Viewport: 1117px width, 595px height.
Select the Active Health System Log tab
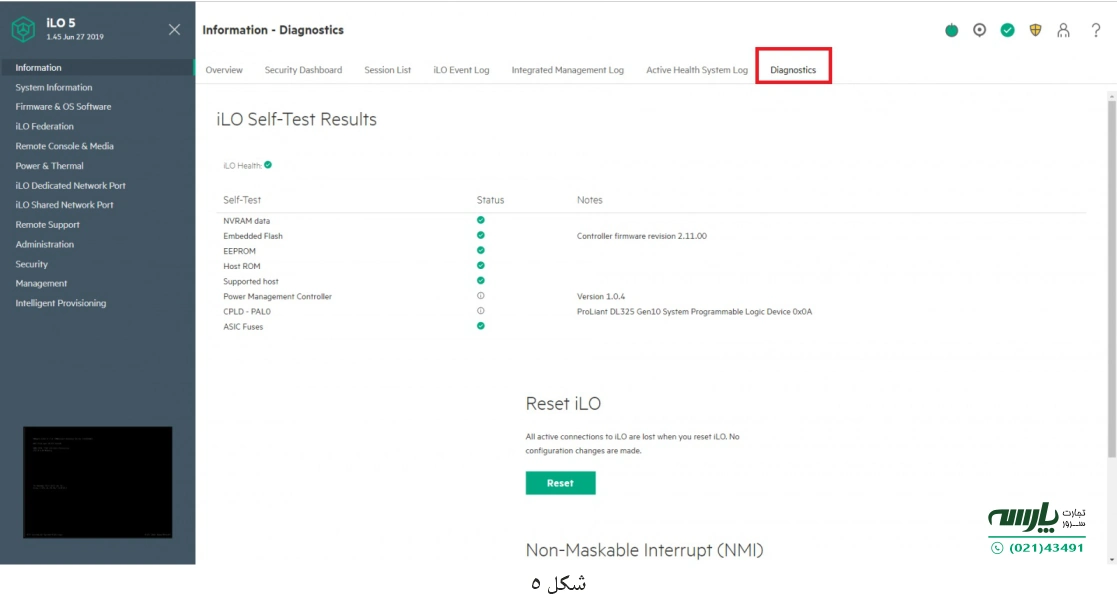click(x=696, y=70)
